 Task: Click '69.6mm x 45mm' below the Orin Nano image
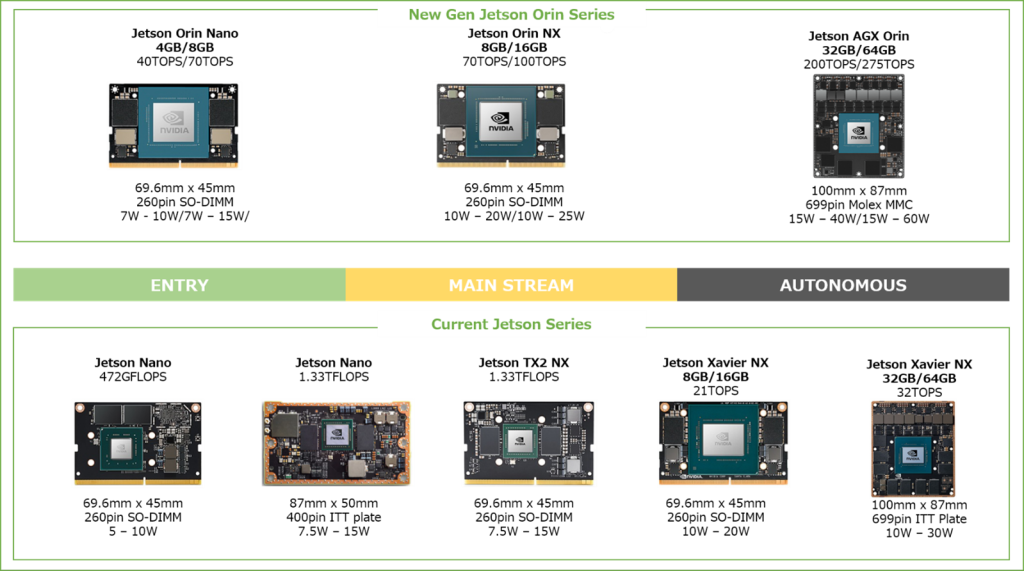[185, 188]
